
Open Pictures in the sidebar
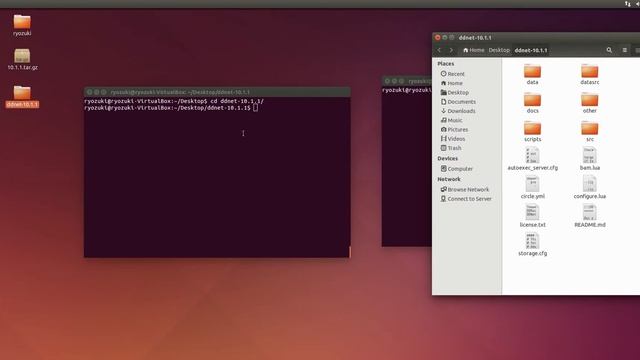point(454,129)
